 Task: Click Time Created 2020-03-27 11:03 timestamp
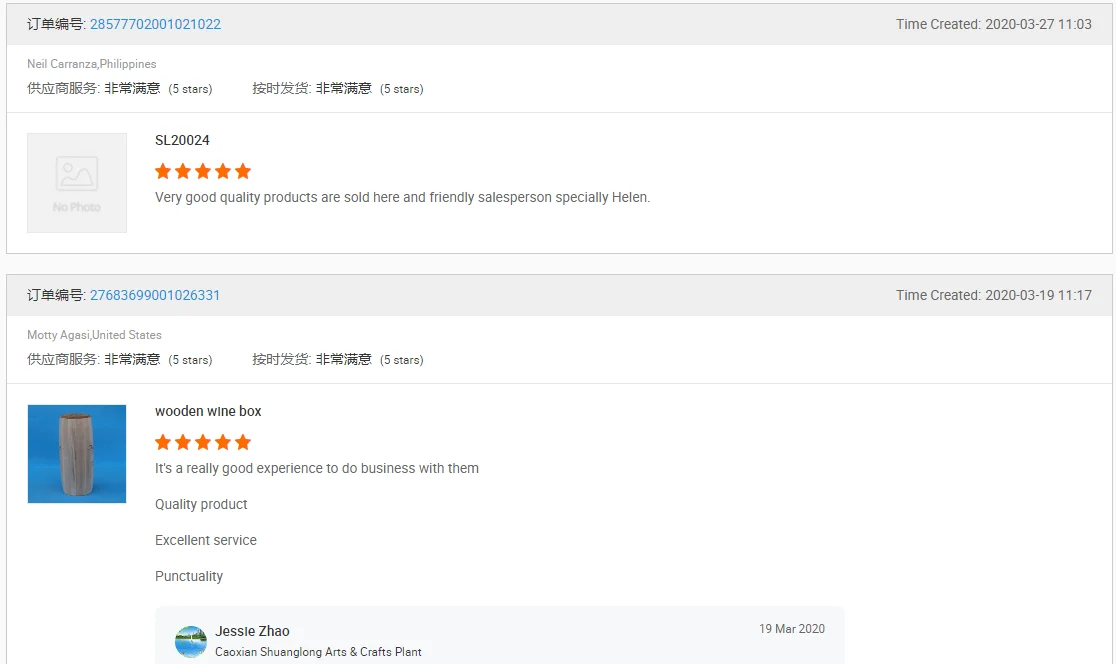point(993,24)
